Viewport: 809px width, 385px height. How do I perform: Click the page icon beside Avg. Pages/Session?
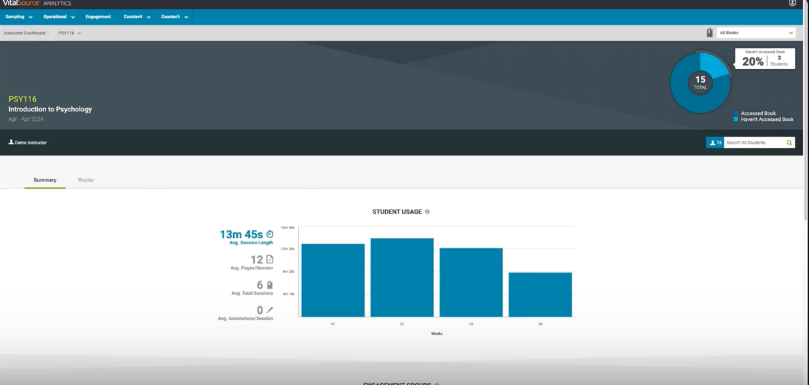[x=269, y=260]
